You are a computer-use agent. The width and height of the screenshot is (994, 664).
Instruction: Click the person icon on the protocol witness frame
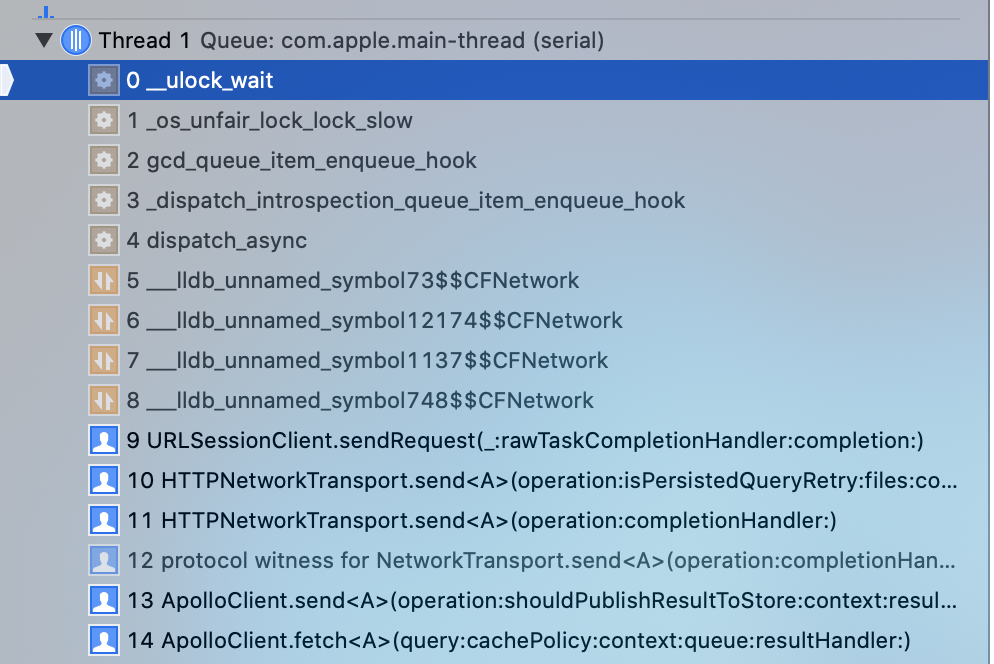click(x=104, y=560)
